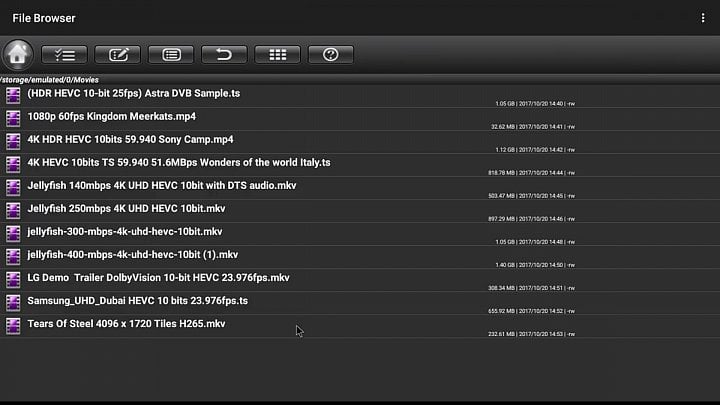The image size is (720, 405).
Task: Click 655.92 MB details of Samsung_UHD_Dubai
Action: click(x=531, y=311)
